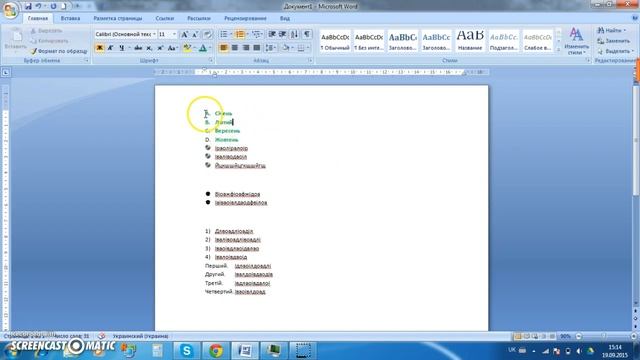Click text highlight color button
This screenshot has height=360, width=640.
187,48
